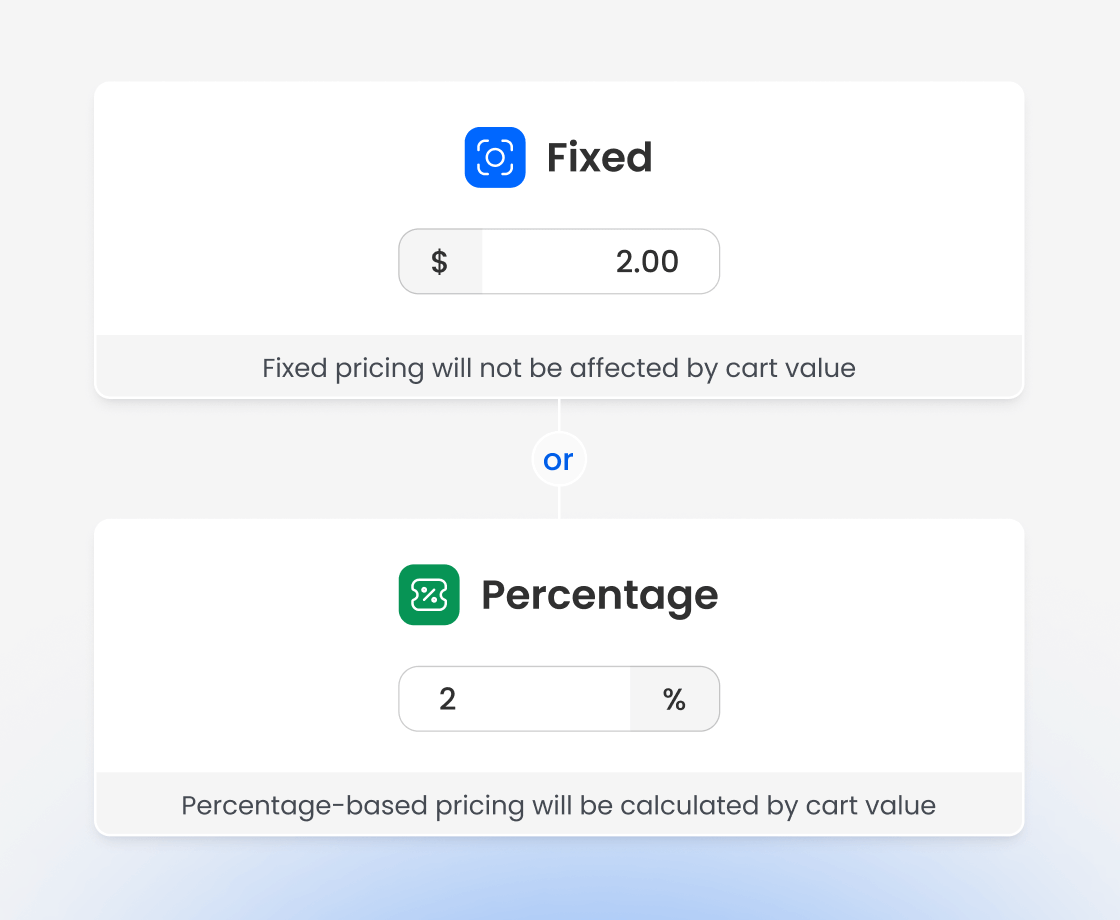Open the Percentage card header

click(559, 594)
